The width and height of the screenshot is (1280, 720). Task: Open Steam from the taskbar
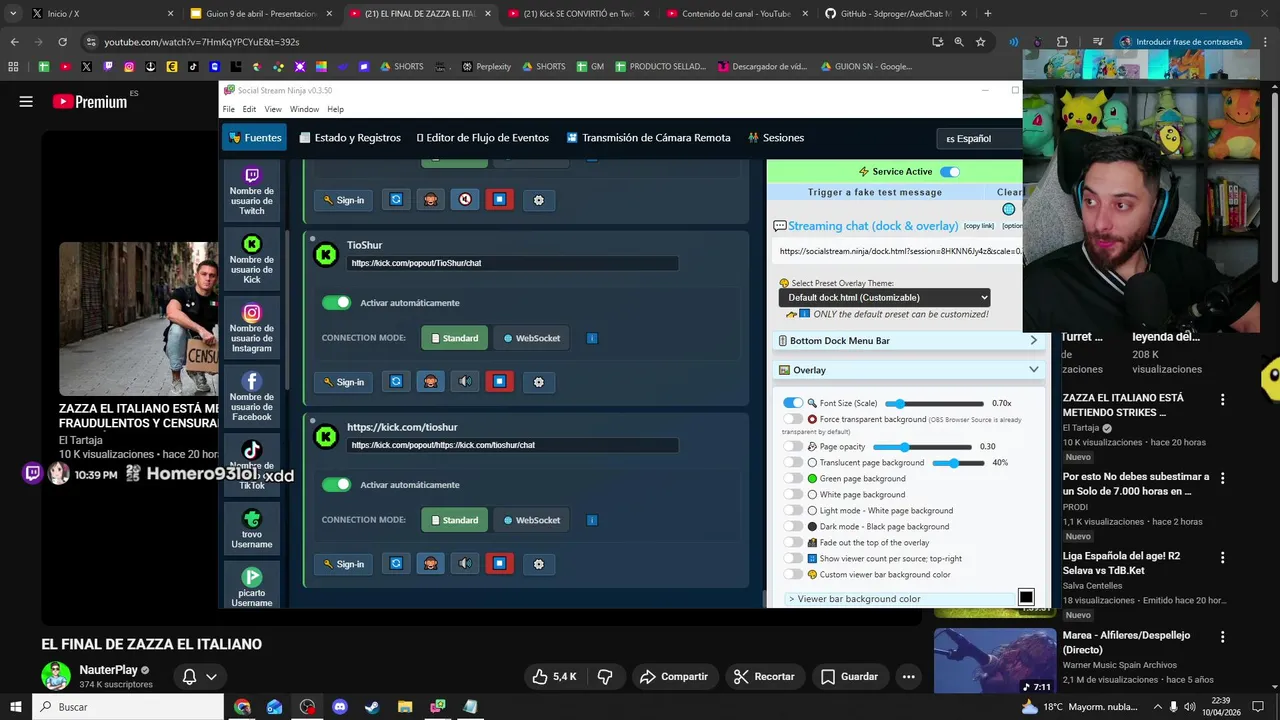click(372, 707)
